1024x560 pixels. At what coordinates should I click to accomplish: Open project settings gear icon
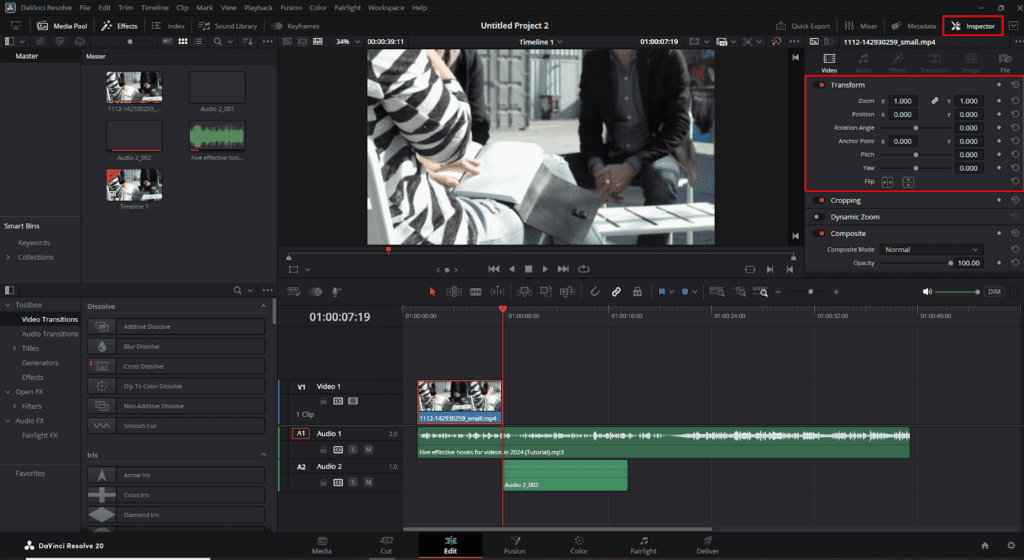tap(1011, 546)
